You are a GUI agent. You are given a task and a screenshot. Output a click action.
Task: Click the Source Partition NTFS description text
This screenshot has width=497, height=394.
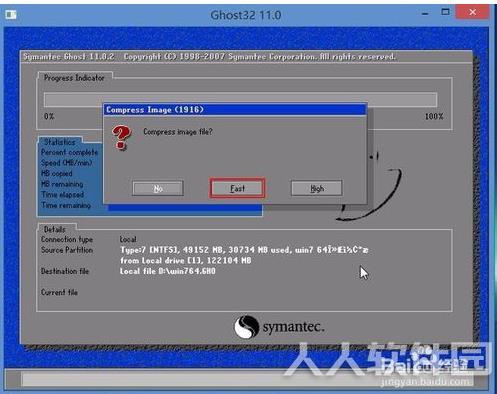click(244, 250)
